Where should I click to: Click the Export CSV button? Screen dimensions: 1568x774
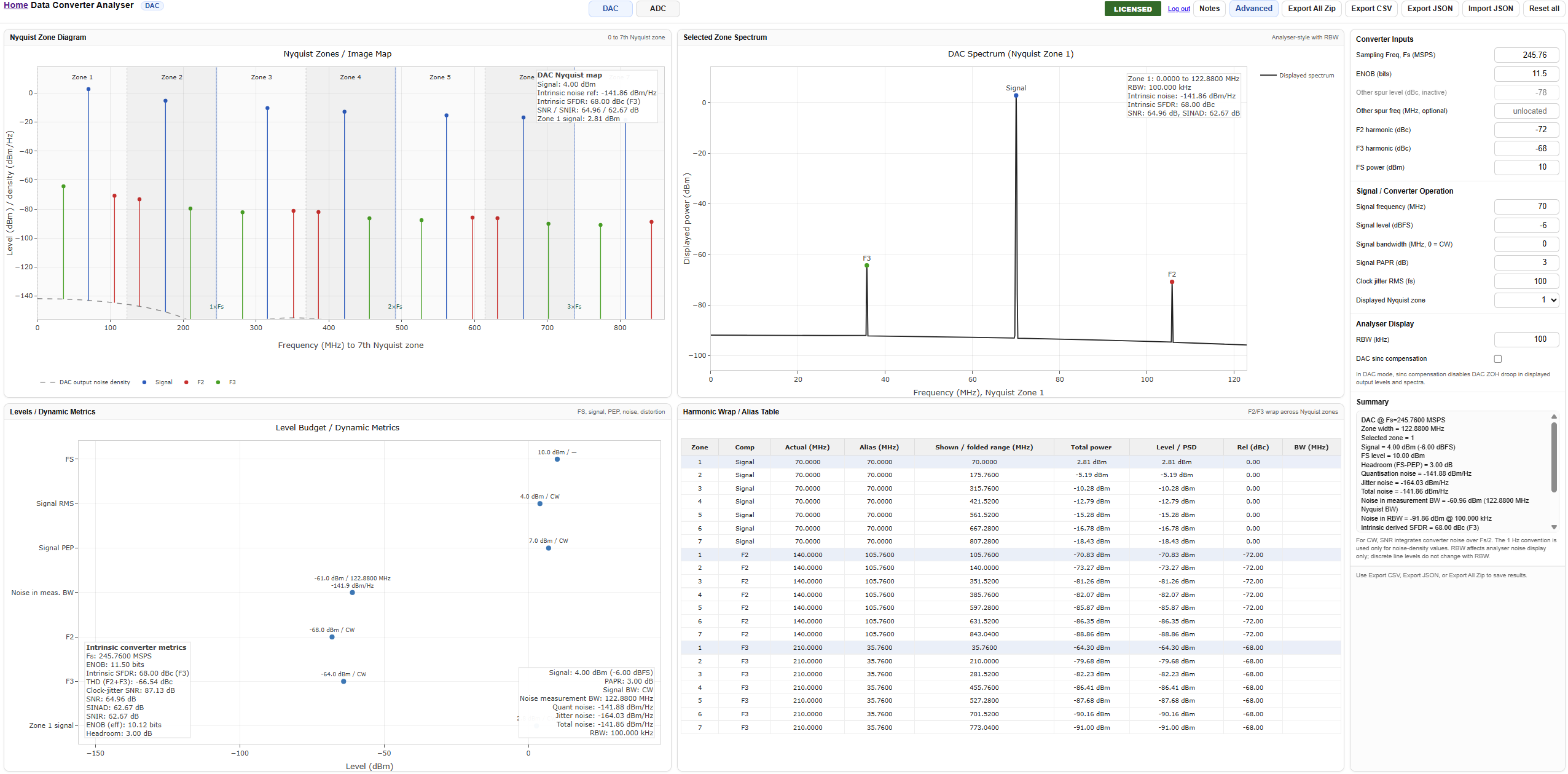1371,9
